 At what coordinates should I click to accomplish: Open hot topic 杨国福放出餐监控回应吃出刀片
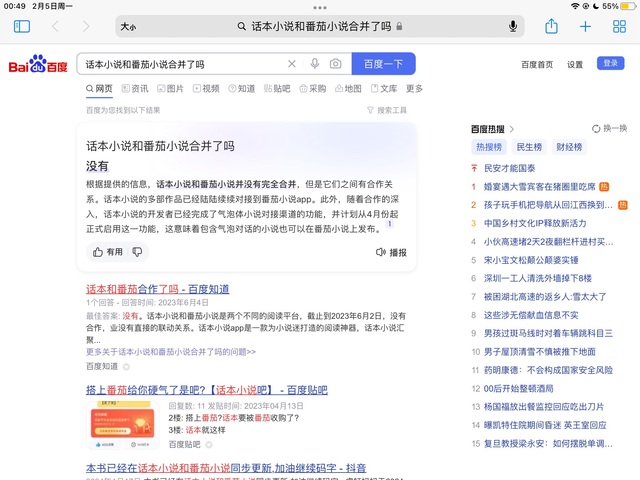pos(544,407)
